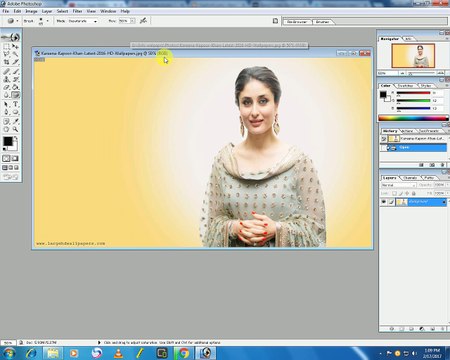Click the Navigator zoom out button
Image resolution: width=450 pixels, height=360 pixels.
[x=403, y=73]
